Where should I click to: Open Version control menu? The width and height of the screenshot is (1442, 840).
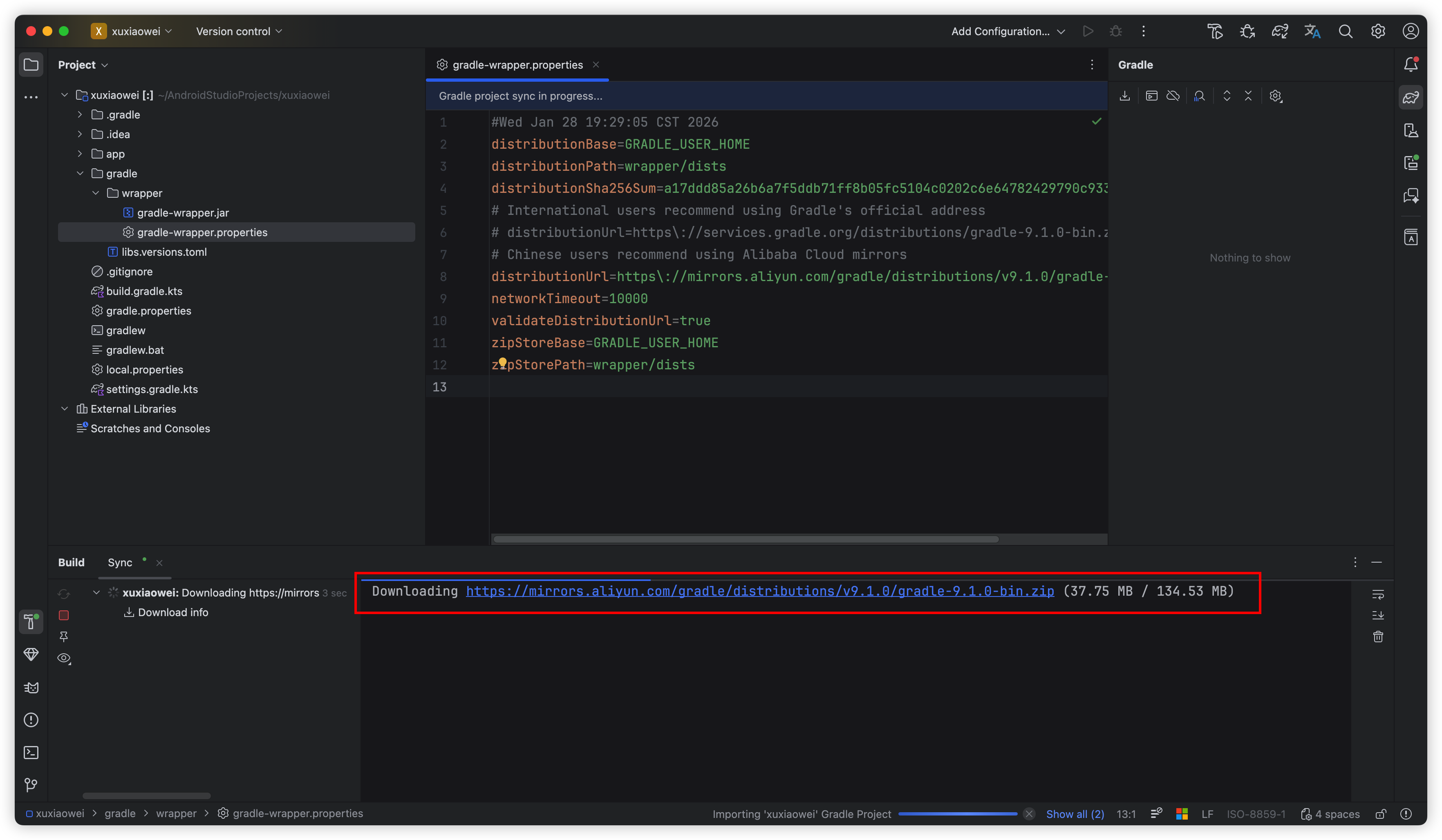(x=239, y=31)
